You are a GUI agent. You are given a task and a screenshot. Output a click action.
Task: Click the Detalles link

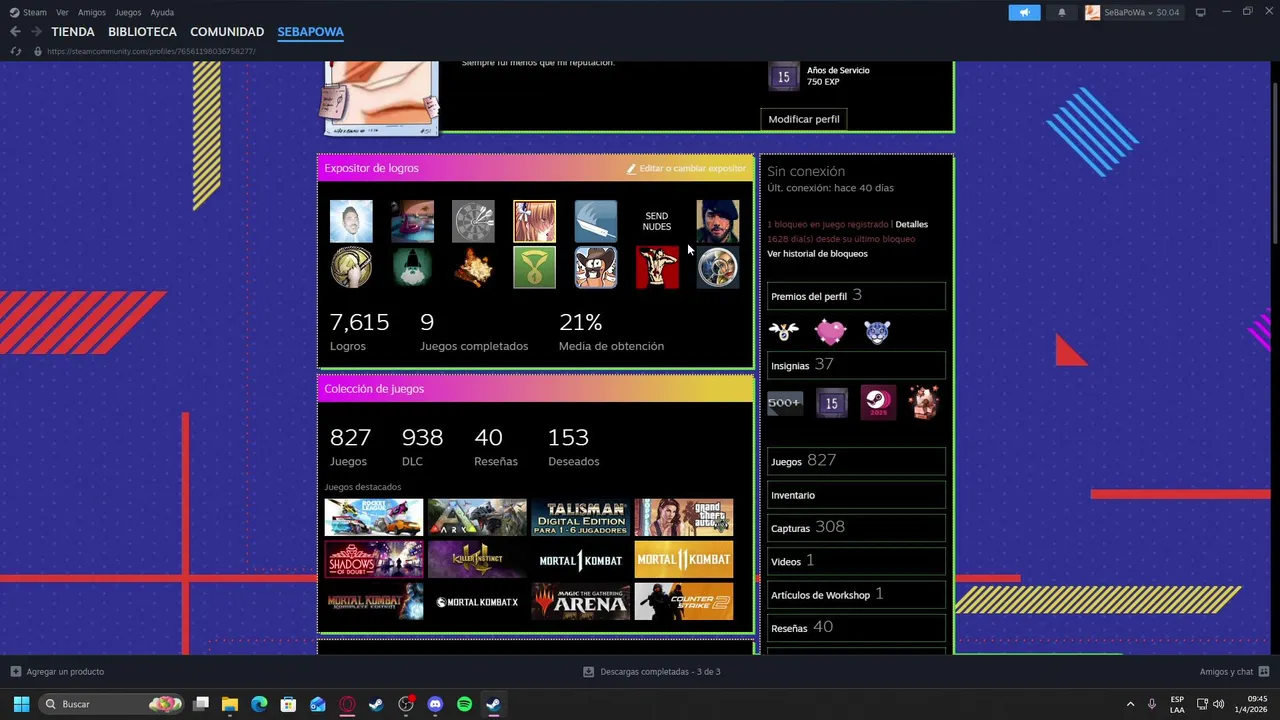912,225
